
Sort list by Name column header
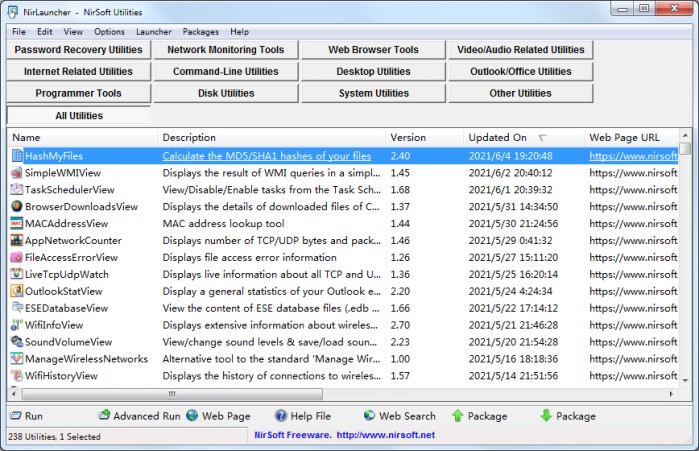coord(82,137)
